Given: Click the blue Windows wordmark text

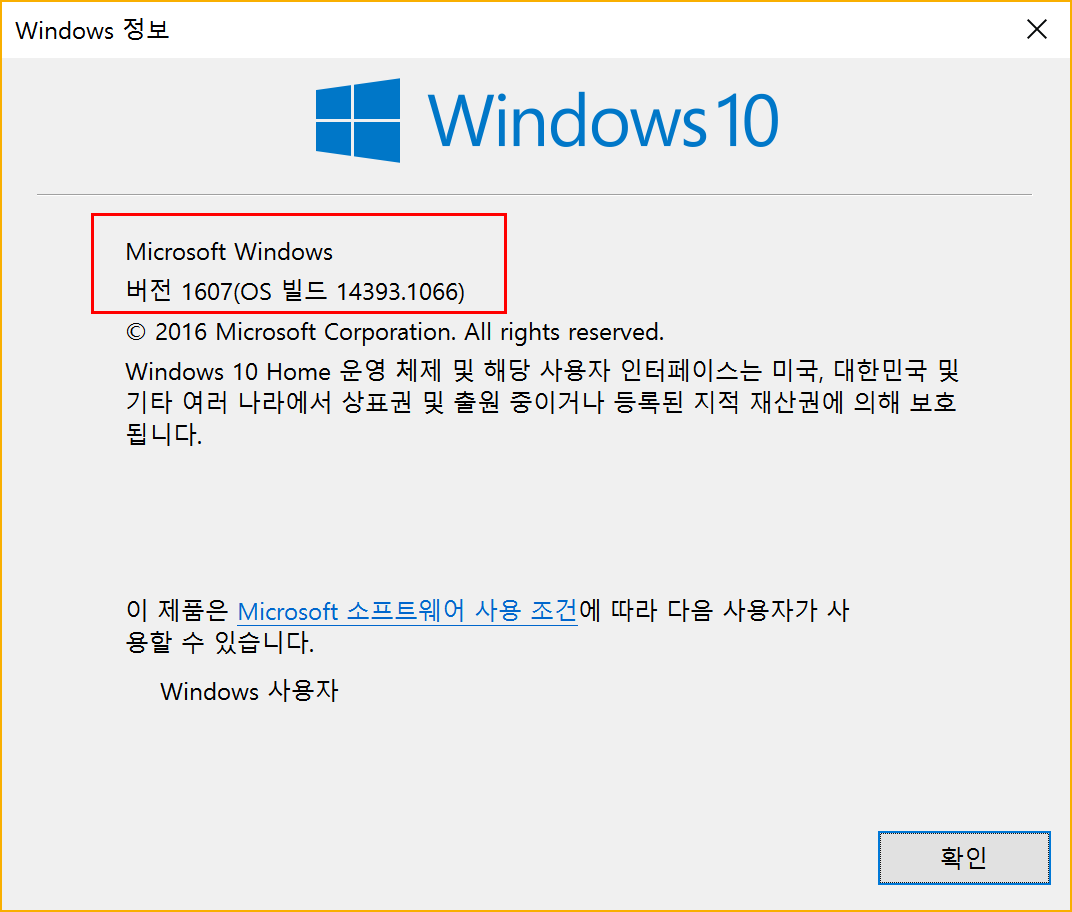Looking at the screenshot, I should (x=567, y=120).
